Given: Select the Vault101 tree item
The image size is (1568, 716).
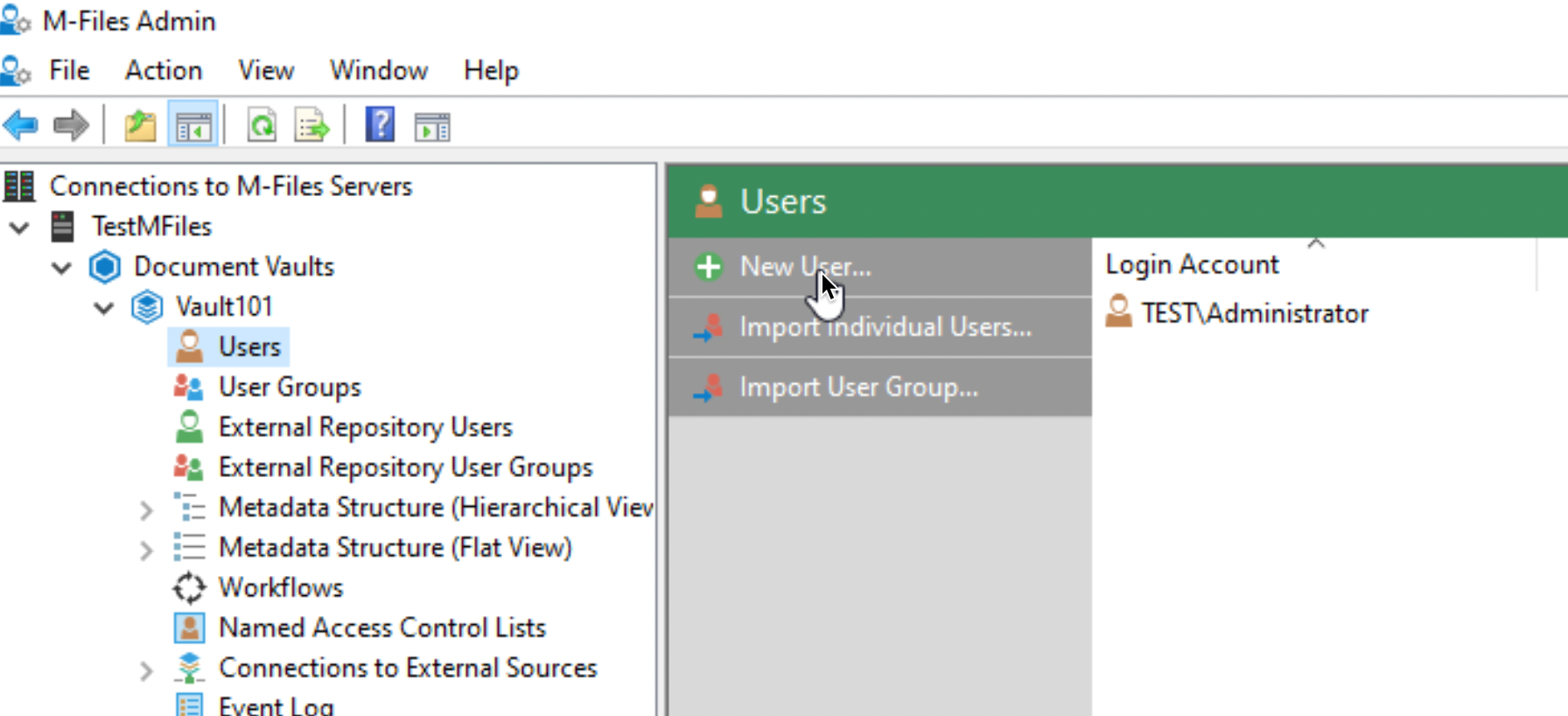Looking at the screenshot, I should coord(224,306).
